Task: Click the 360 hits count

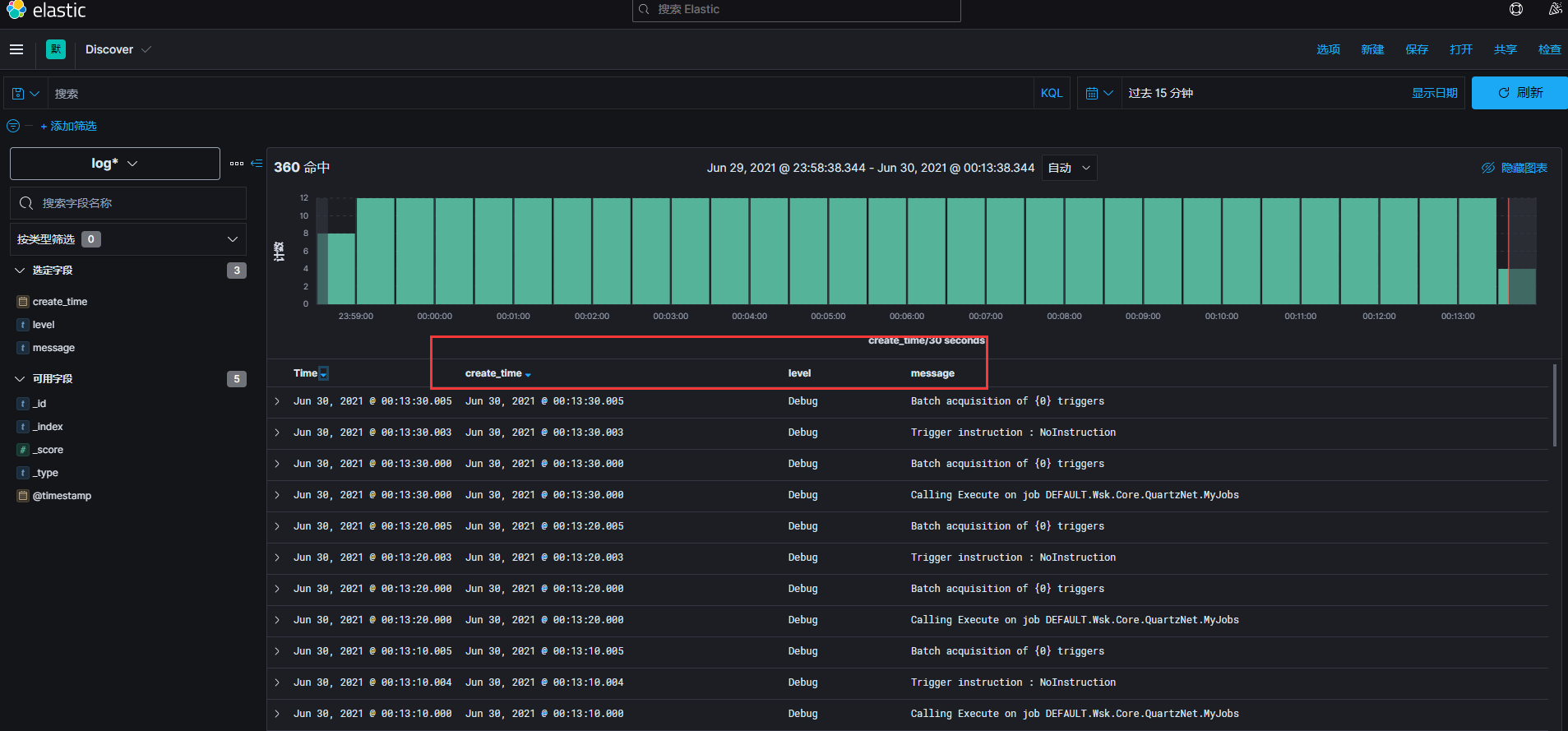Action: click(302, 167)
